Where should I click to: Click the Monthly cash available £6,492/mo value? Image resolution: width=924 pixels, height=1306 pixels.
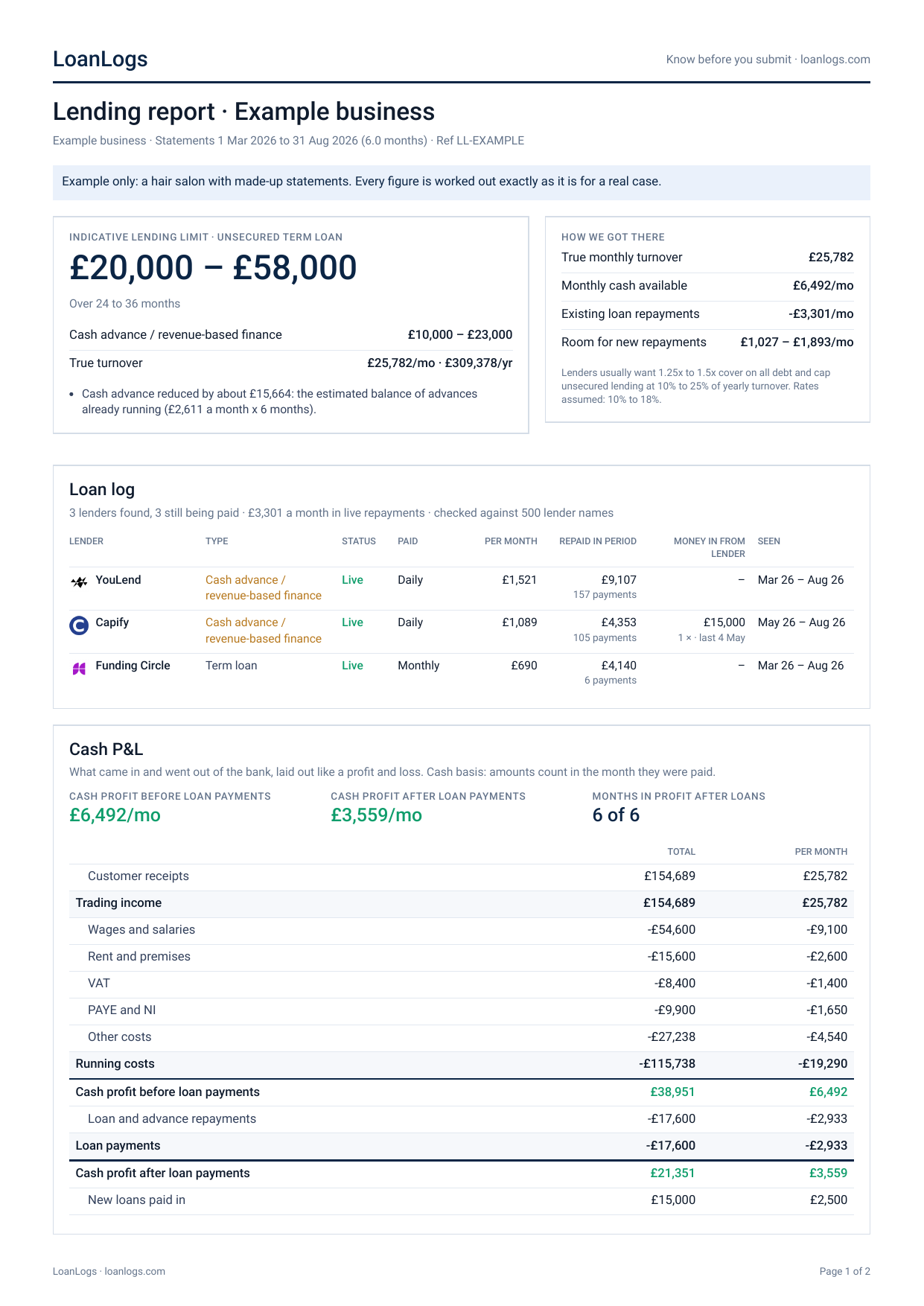823,286
